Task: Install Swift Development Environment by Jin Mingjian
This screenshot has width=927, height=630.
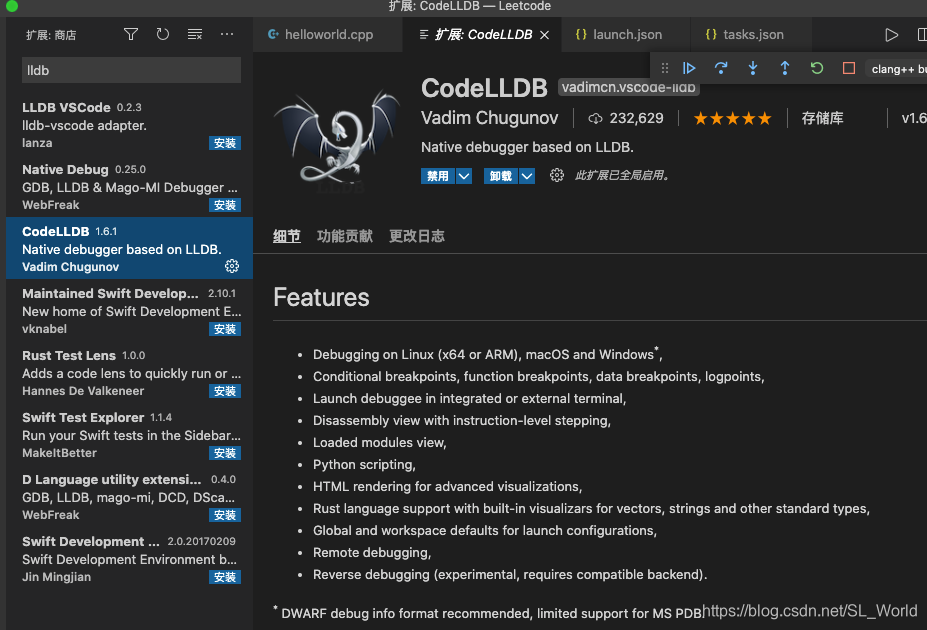Action: tap(225, 577)
